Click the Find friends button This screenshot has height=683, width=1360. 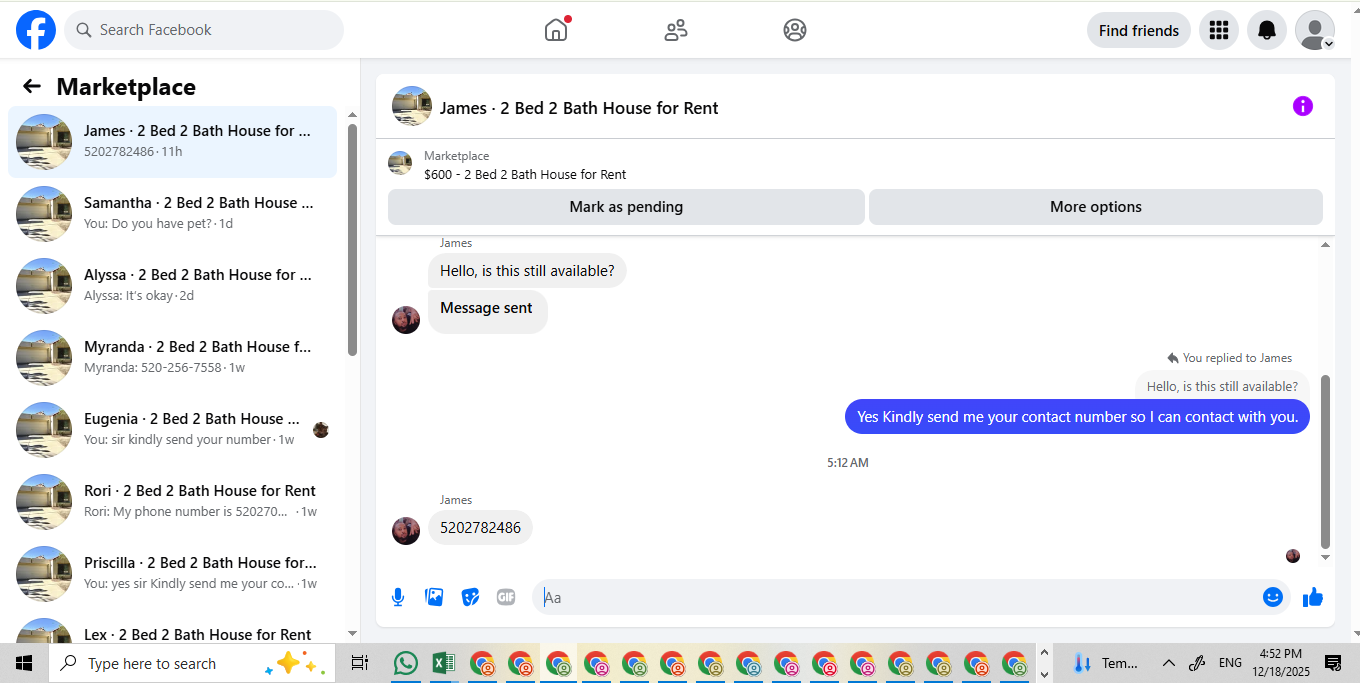(x=1139, y=30)
